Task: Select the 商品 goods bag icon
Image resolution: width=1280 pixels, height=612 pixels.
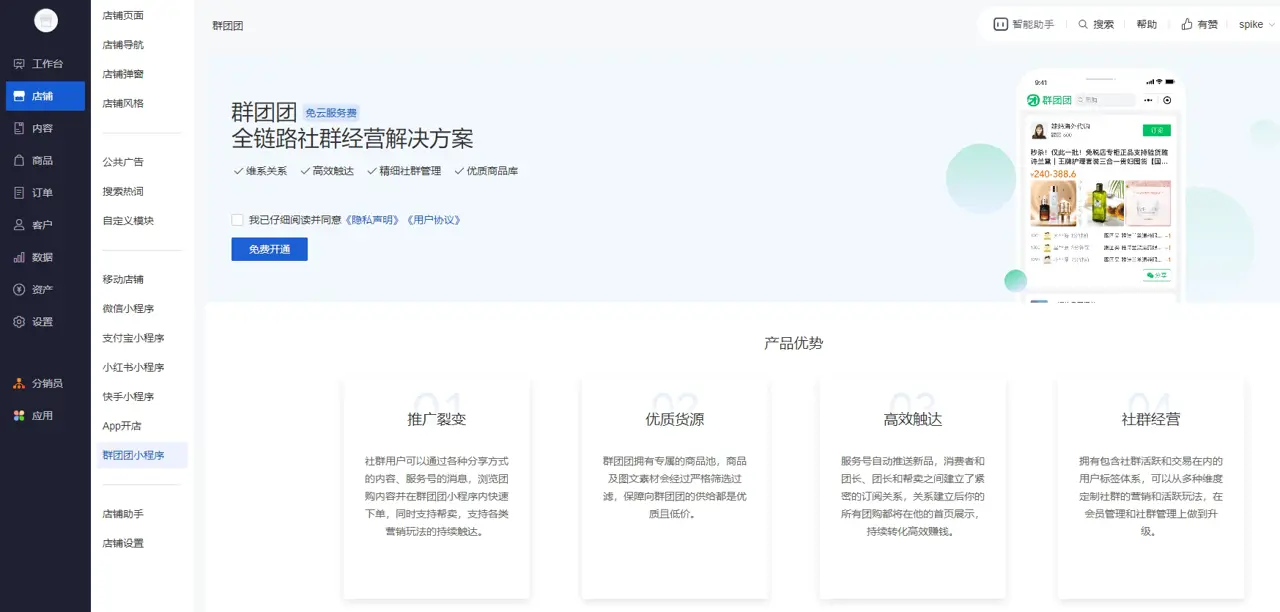Action: click(x=19, y=160)
